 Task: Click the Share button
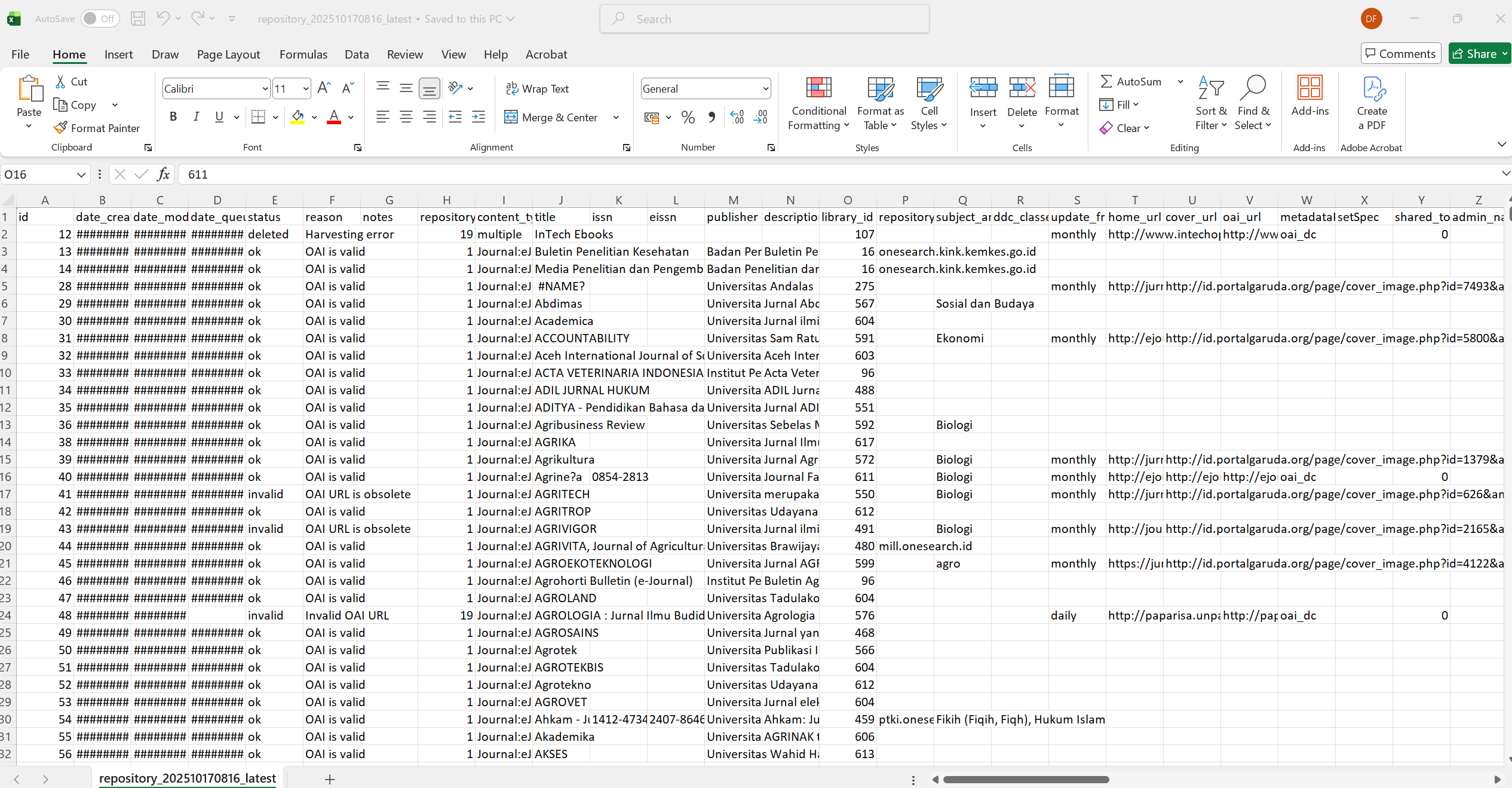click(x=1480, y=54)
